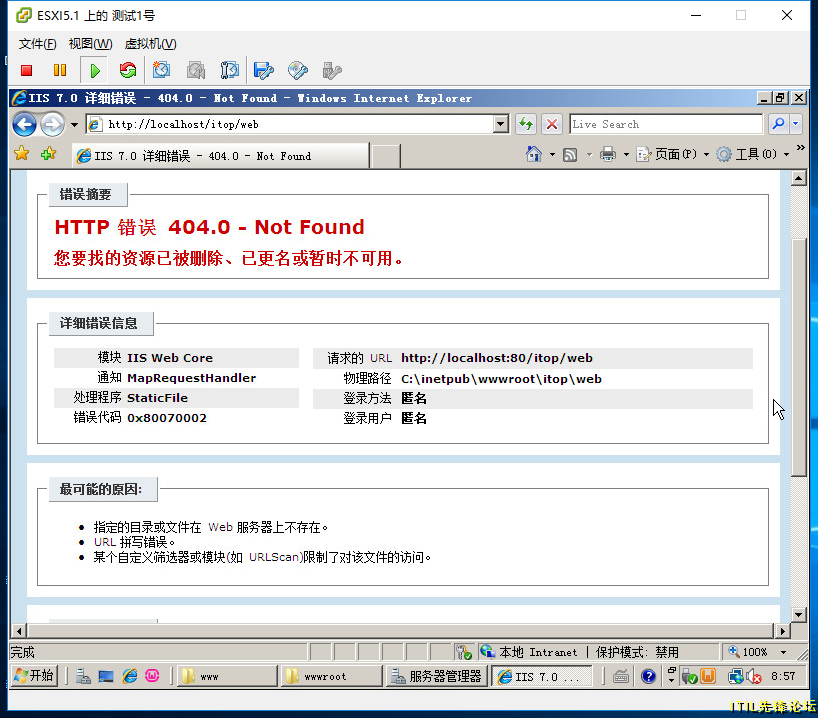The image size is (818, 718).
Task: Click the 100% zoom level button
Action: (749, 652)
